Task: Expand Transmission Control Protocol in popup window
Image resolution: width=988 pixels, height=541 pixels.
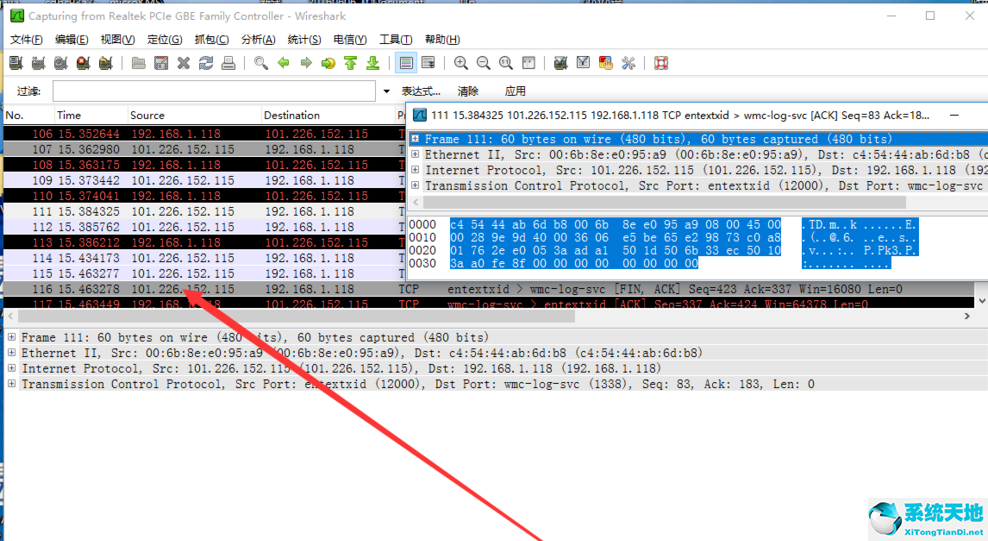Action: (x=415, y=186)
